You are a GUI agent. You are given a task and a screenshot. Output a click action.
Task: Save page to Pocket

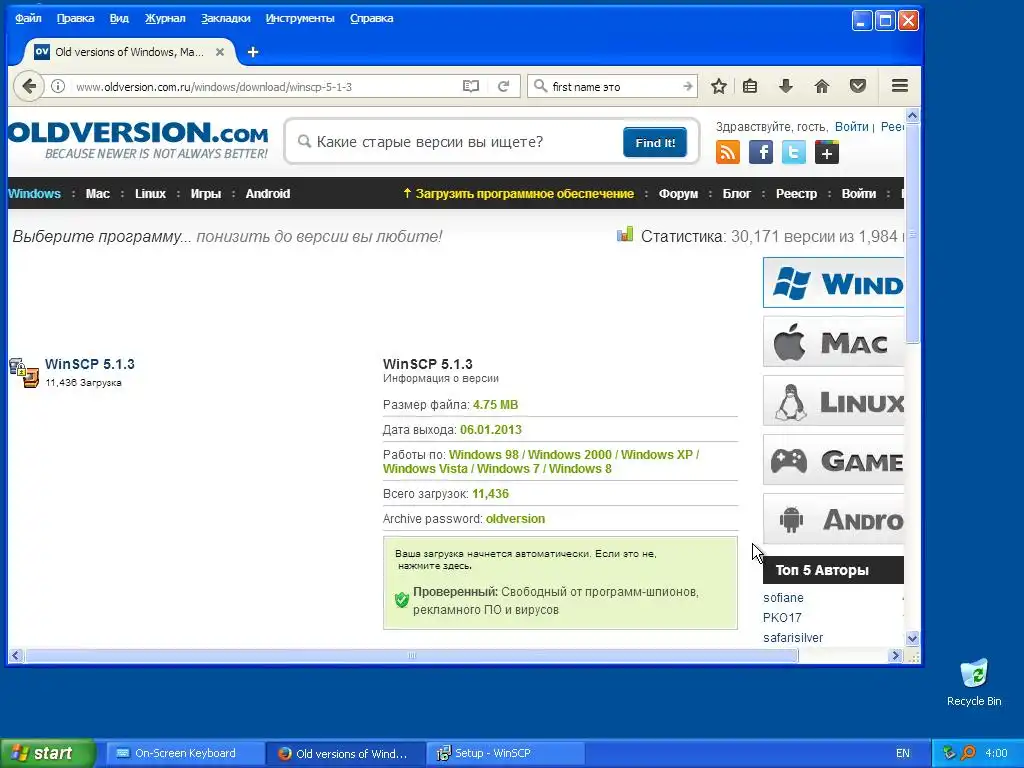coord(857,86)
